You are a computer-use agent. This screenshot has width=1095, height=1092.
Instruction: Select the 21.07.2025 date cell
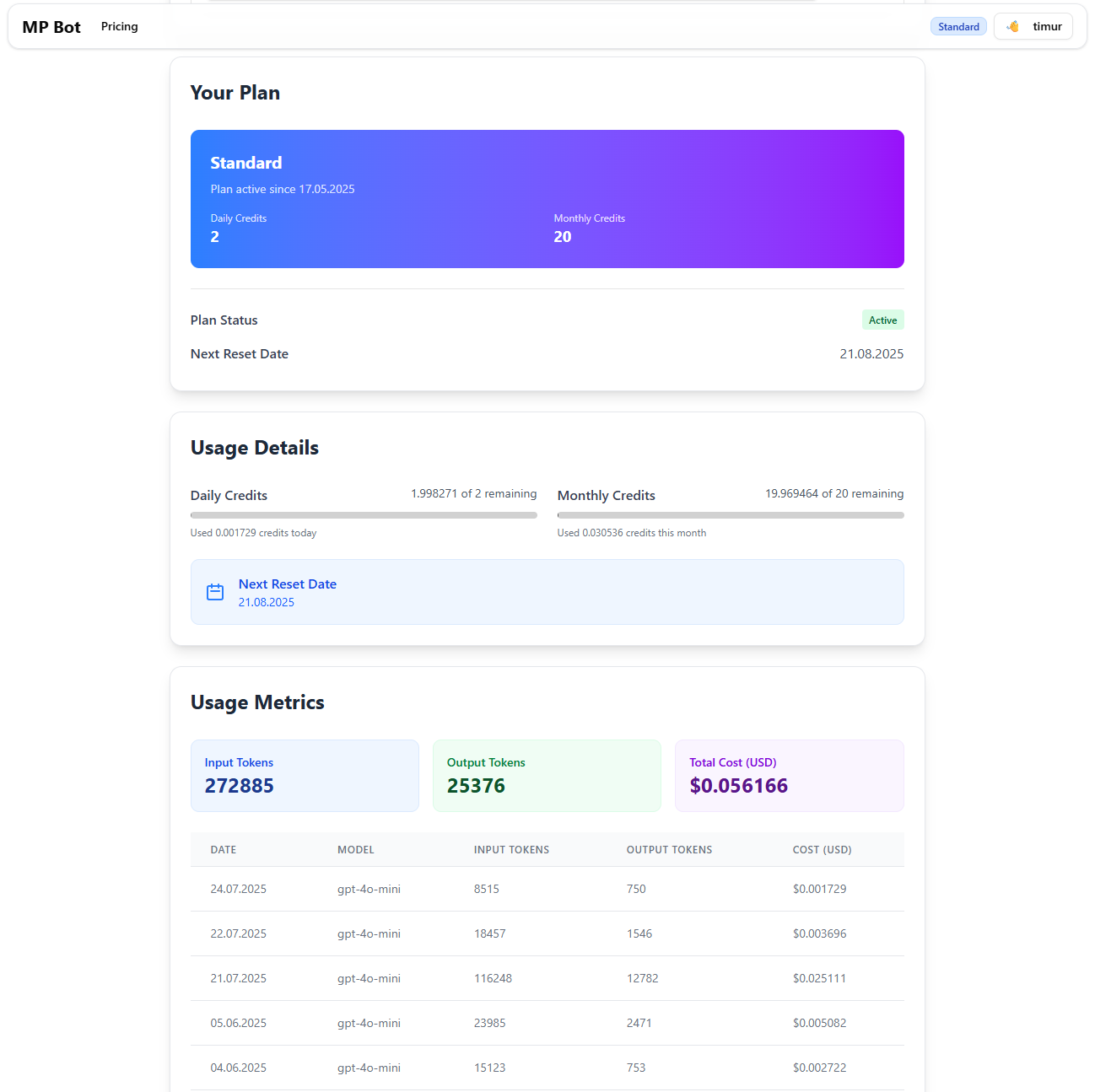tap(239, 978)
